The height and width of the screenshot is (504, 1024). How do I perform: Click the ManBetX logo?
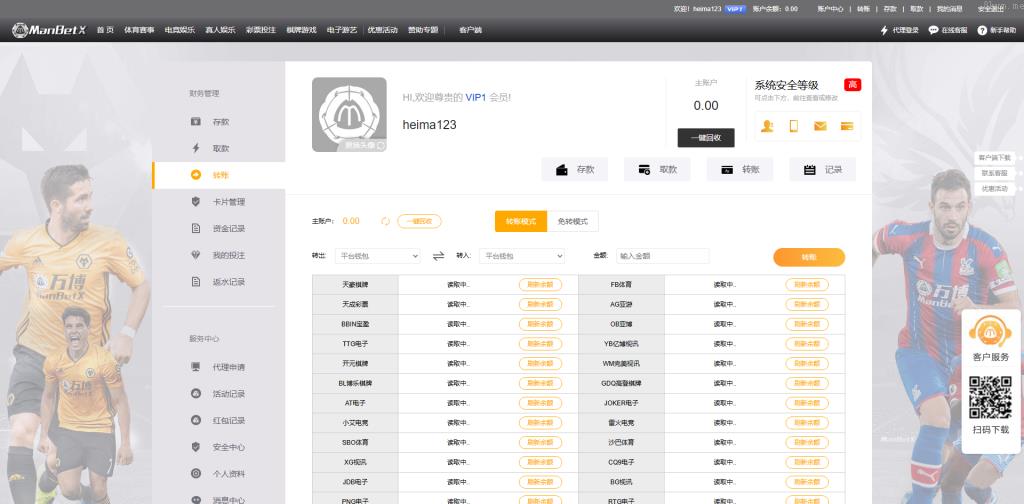pyautogui.click(x=50, y=30)
